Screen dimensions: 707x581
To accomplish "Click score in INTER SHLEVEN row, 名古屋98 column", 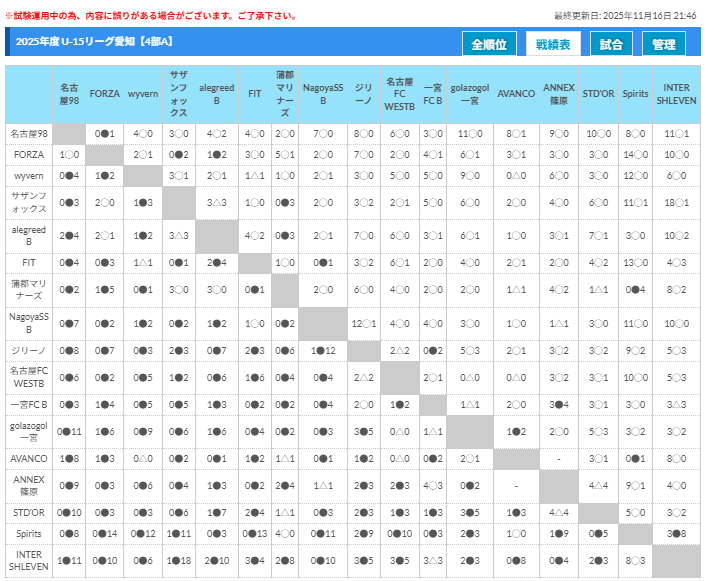I will coord(69,560).
